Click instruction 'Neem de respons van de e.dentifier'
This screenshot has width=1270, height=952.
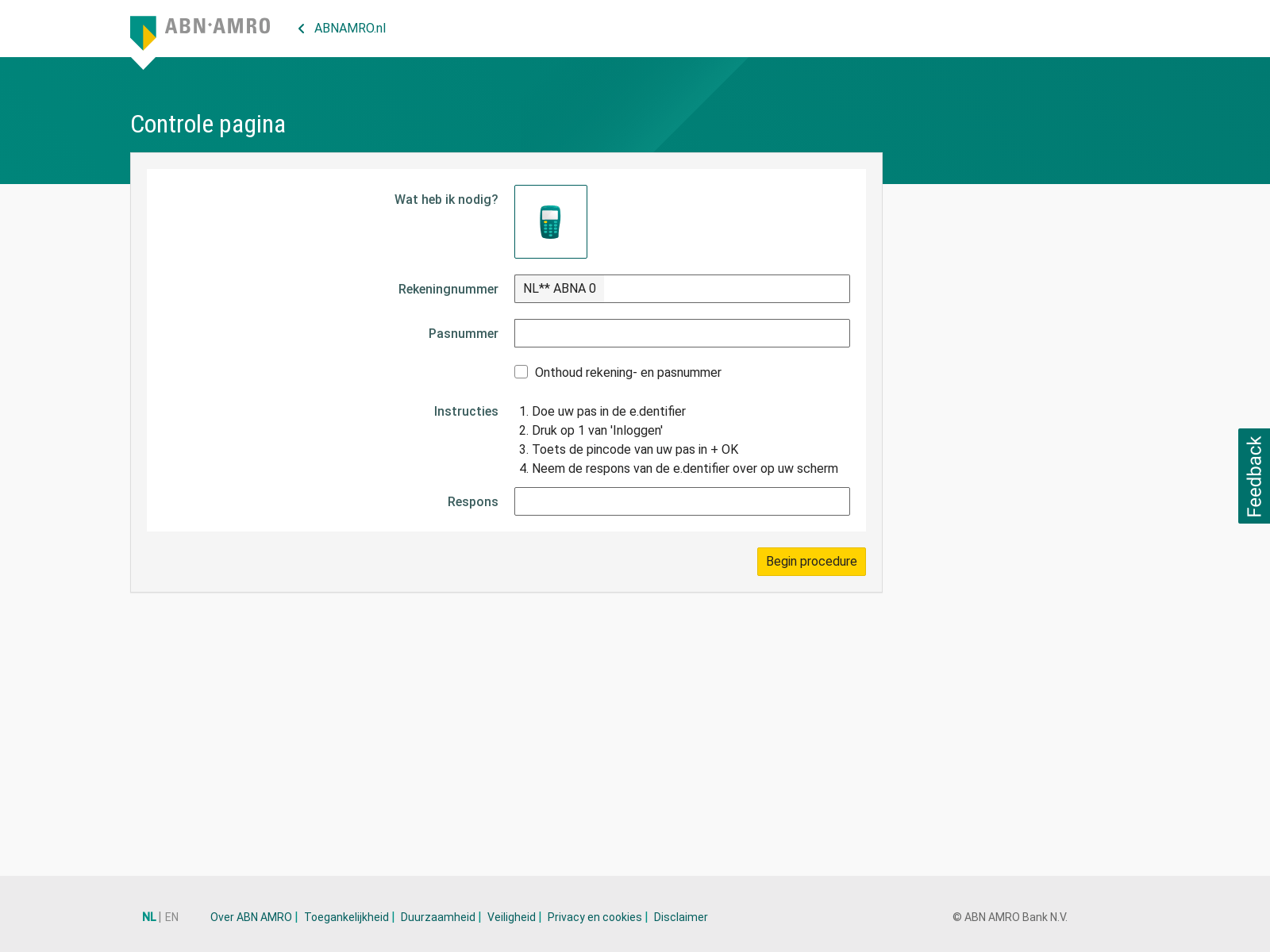point(685,468)
